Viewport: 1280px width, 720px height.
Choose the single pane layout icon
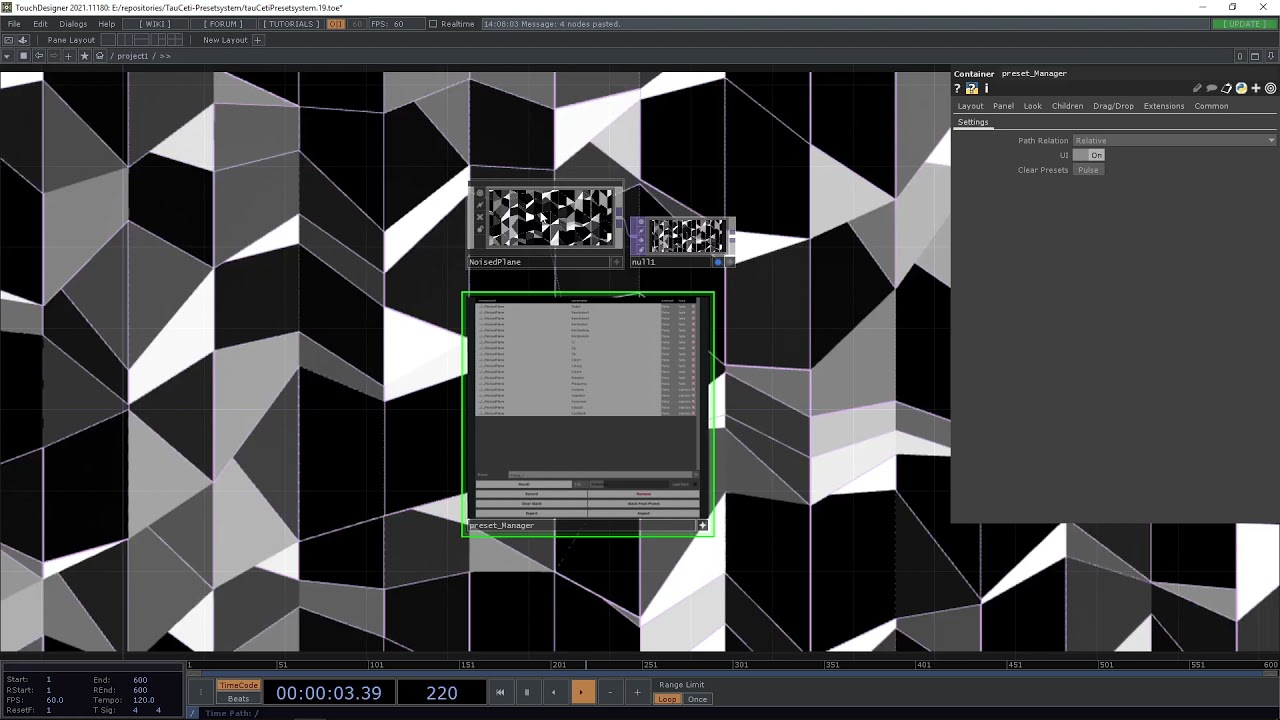110,40
